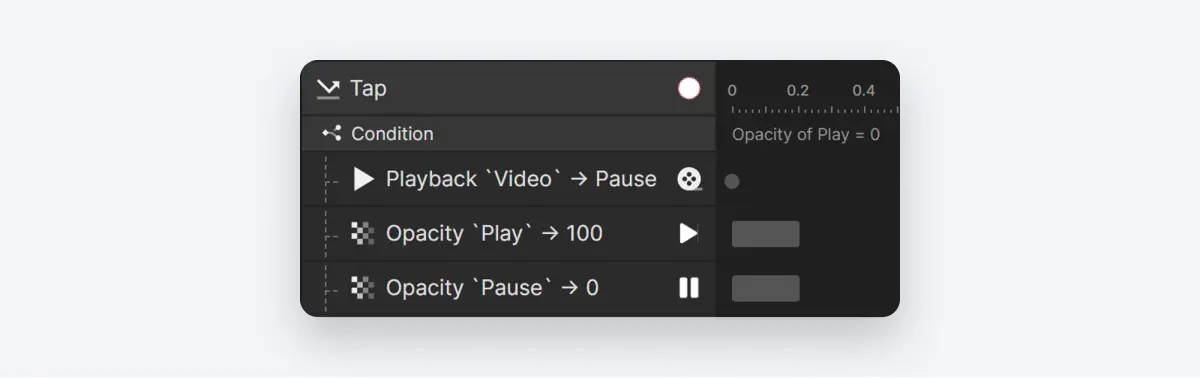The image size is (1200, 378).
Task: Click the Opacity Pause duration bar
Action: click(766, 288)
